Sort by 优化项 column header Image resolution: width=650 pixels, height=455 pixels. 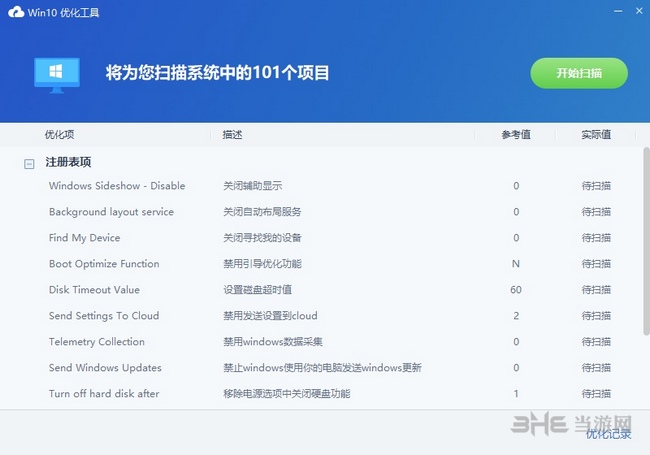click(59, 135)
